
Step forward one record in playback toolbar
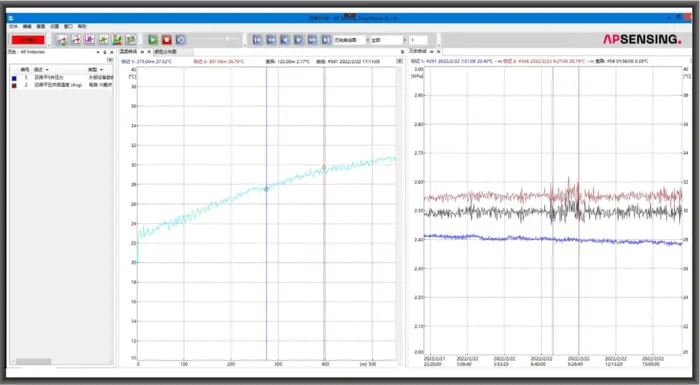(x=299, y=40)
